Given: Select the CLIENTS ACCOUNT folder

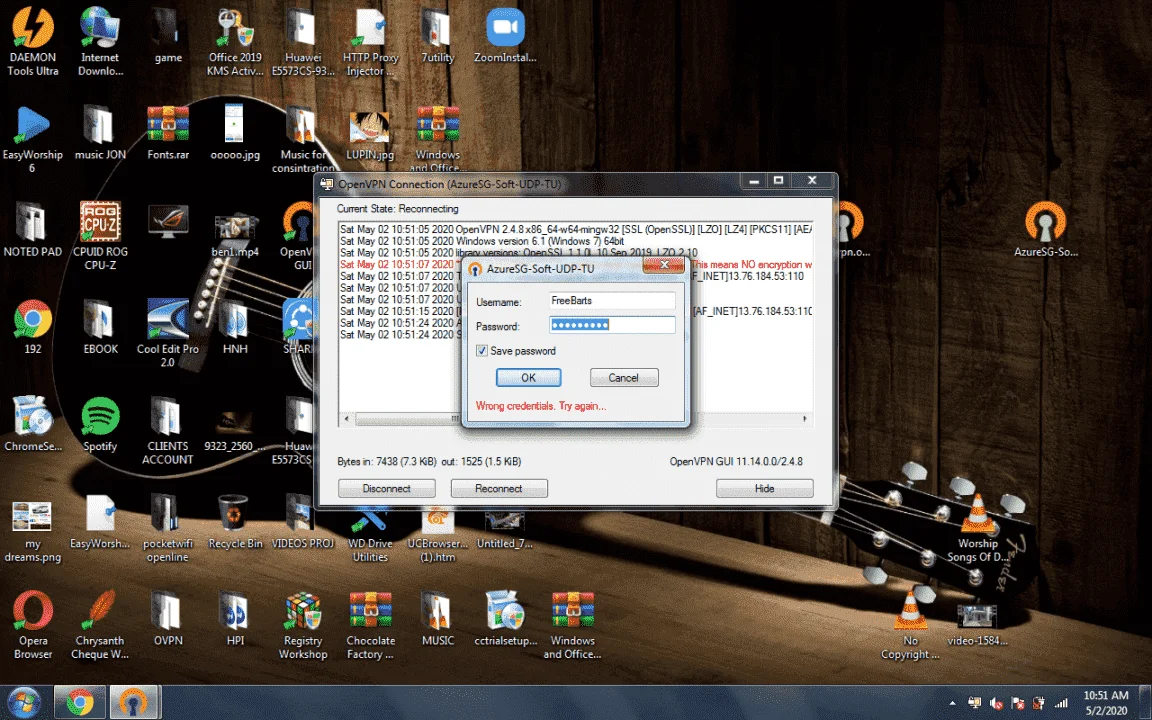Looking at the screenshot, I should pyautogui.click(x=168, y=431).
